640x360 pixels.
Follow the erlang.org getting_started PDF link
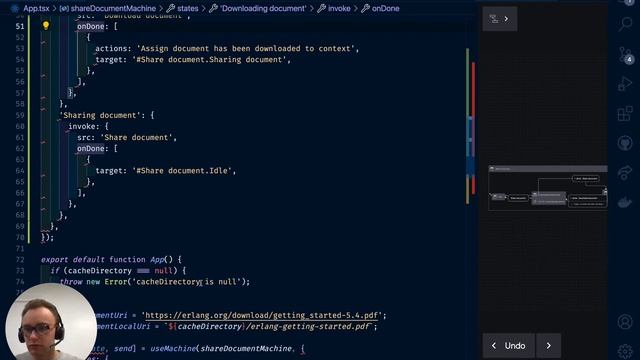pos(262,315)
